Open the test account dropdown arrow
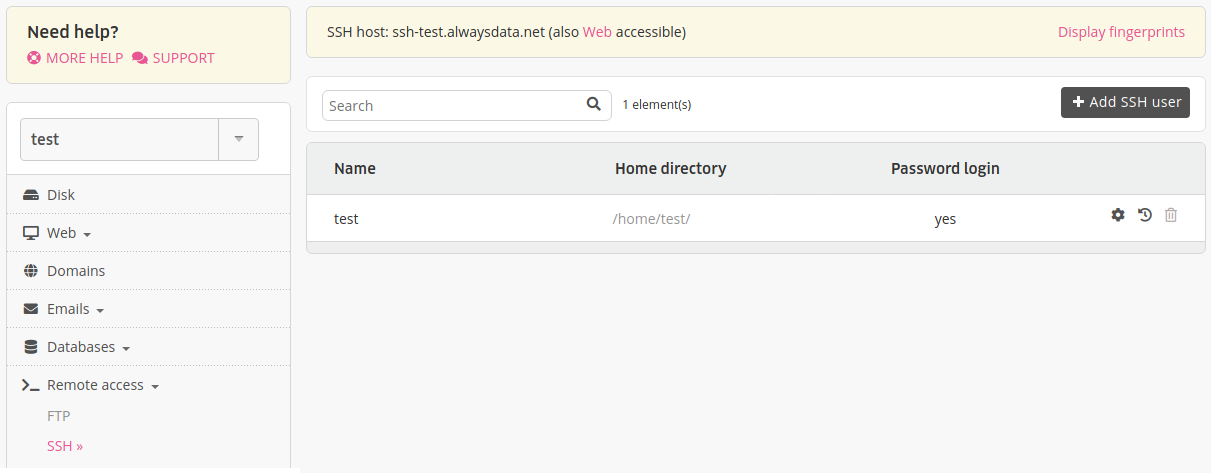The height and width of the screenshot is (473, 1211). [238, 139]
